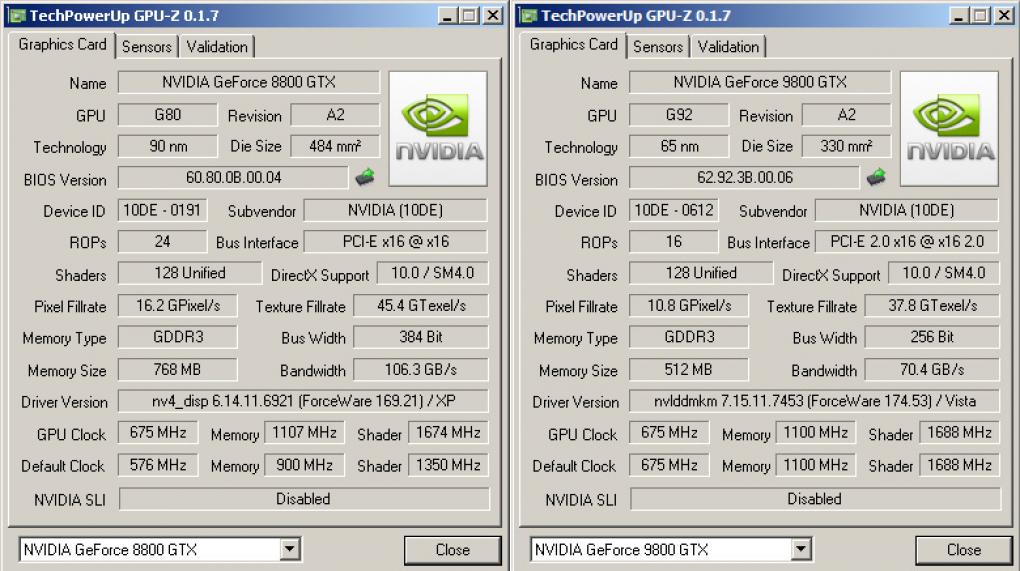This screenshot has width=1020, height=571.
Task: Click Driver Version field with ForceWare 169.21
Action: (303, 401)
